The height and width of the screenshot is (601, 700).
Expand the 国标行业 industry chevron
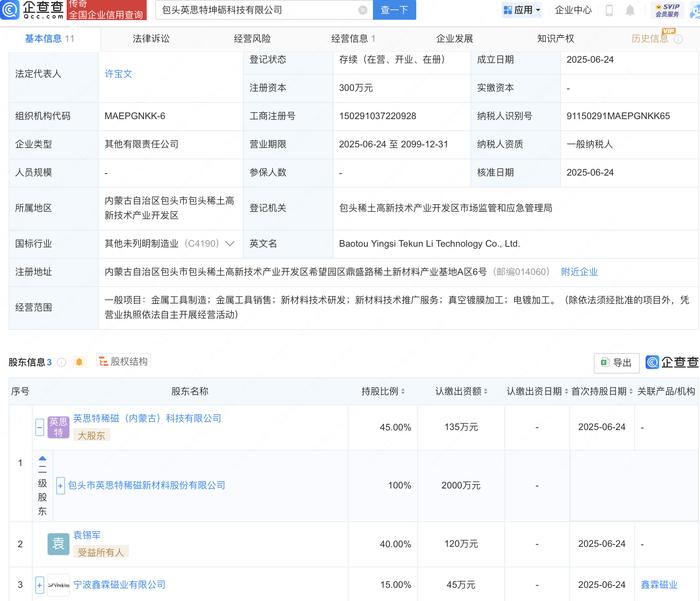pyautogui.click(x=230, y=244)
